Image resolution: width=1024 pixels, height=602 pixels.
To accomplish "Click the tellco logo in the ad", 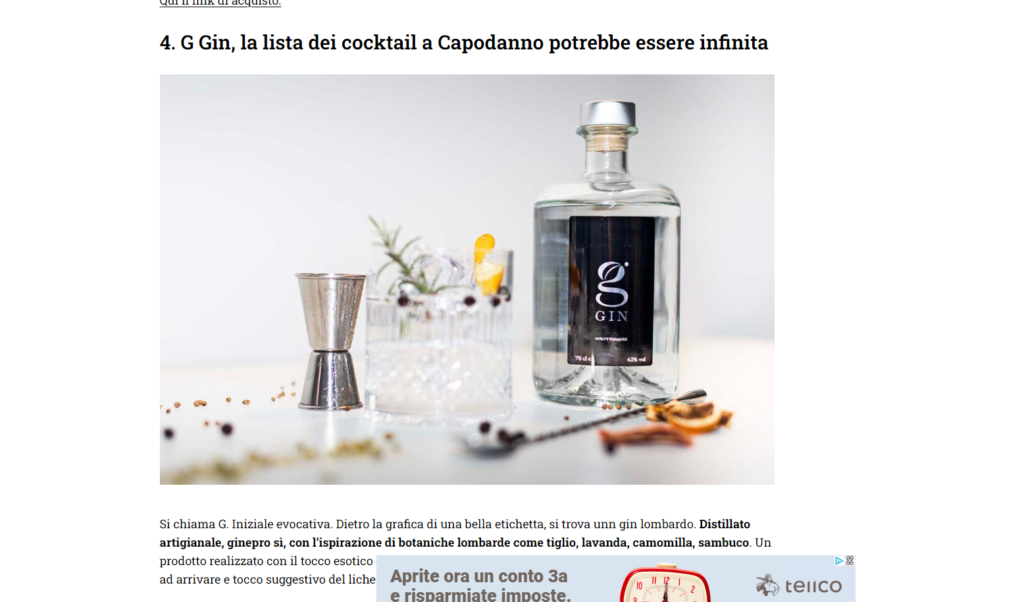I will [x=799, y=585].
